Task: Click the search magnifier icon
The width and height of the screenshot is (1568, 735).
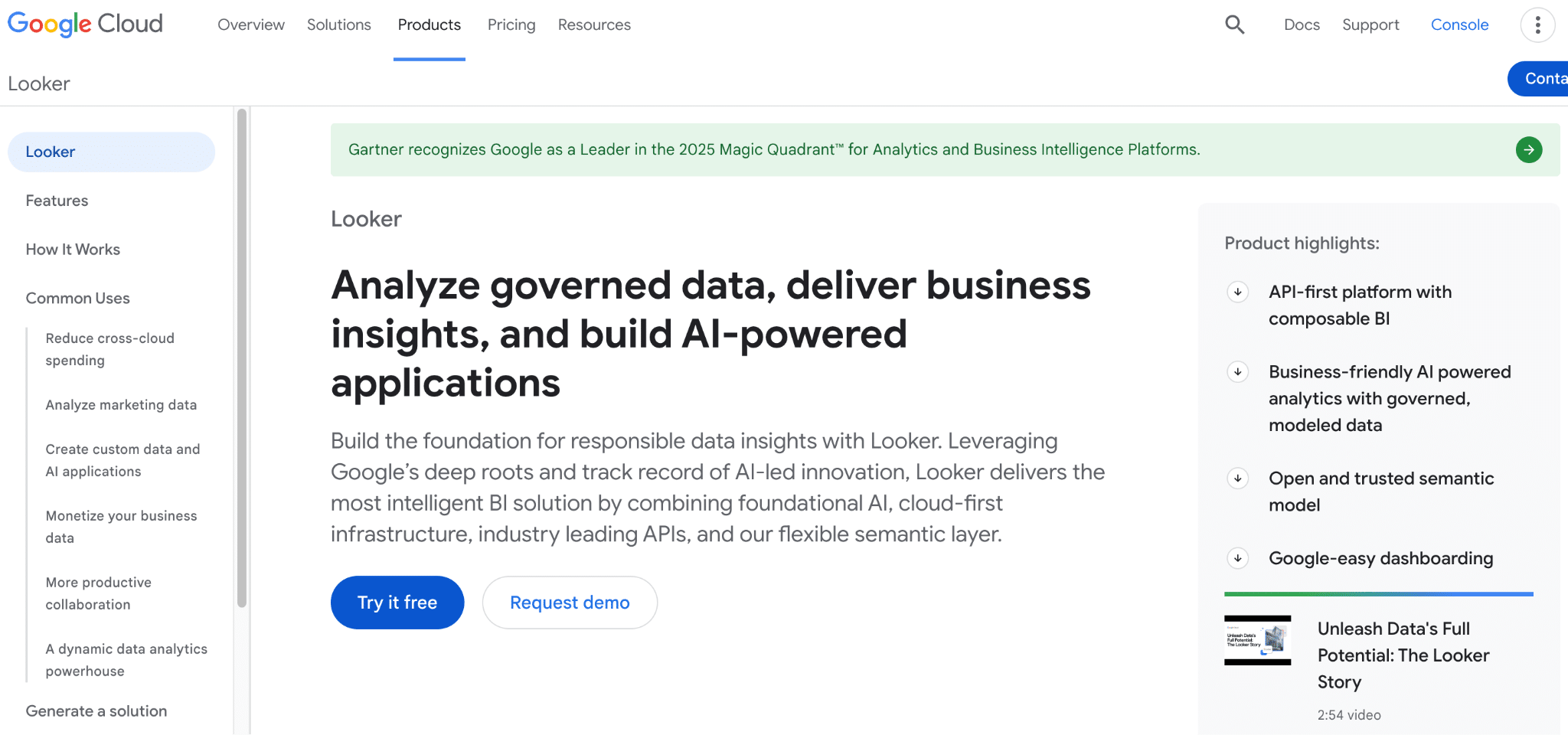Action: 1234,24
